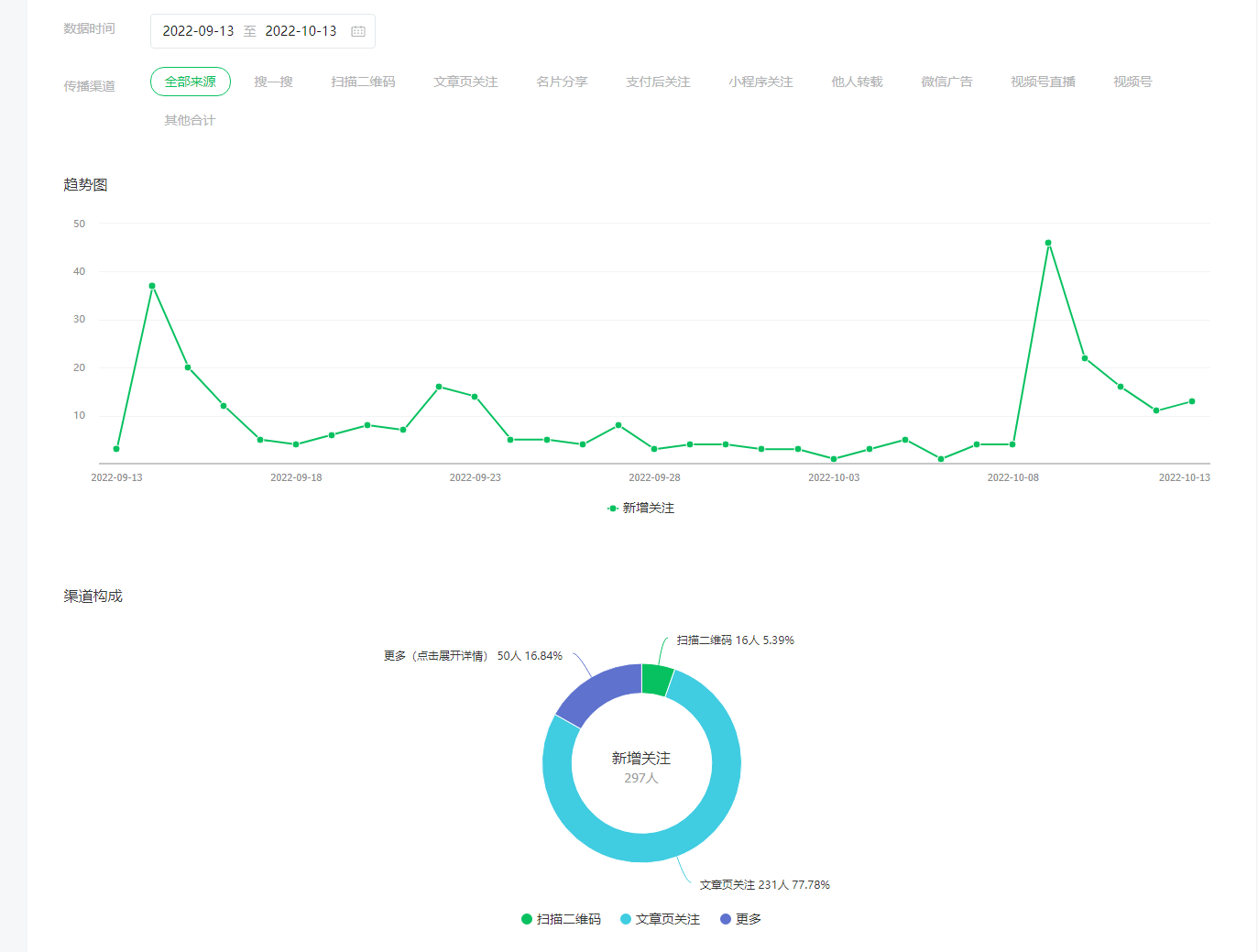Toggle 扫描二维码 green legend dot
This screenshot has height=952, width=1258.
(x=527, y=919)
